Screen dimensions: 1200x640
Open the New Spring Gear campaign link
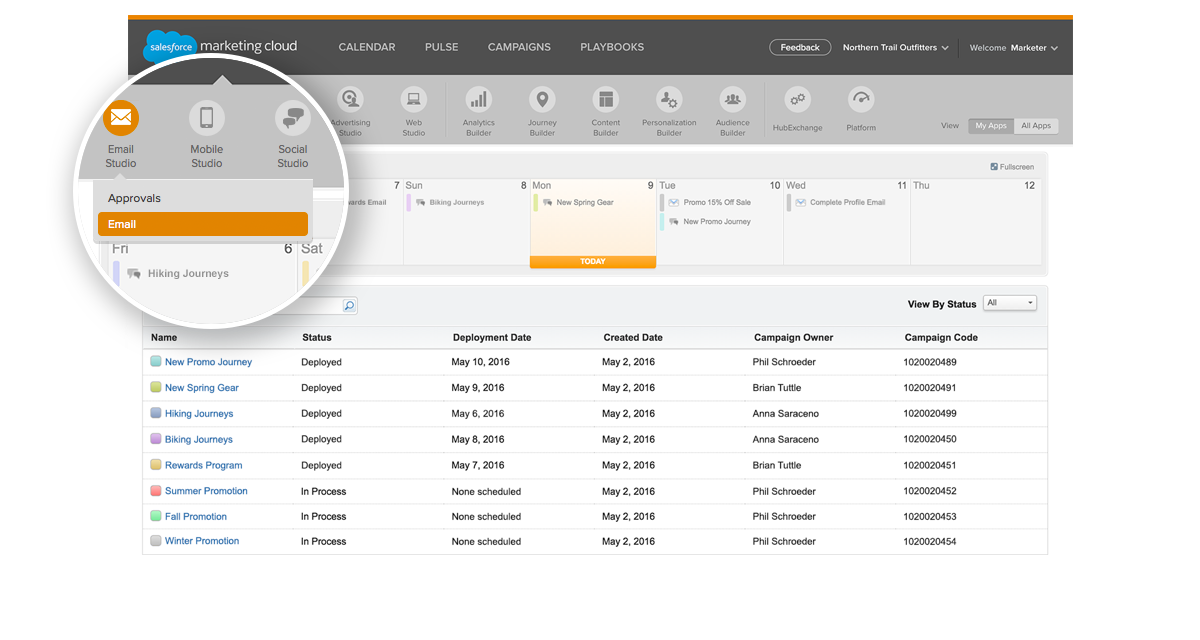tap(202, 388)
